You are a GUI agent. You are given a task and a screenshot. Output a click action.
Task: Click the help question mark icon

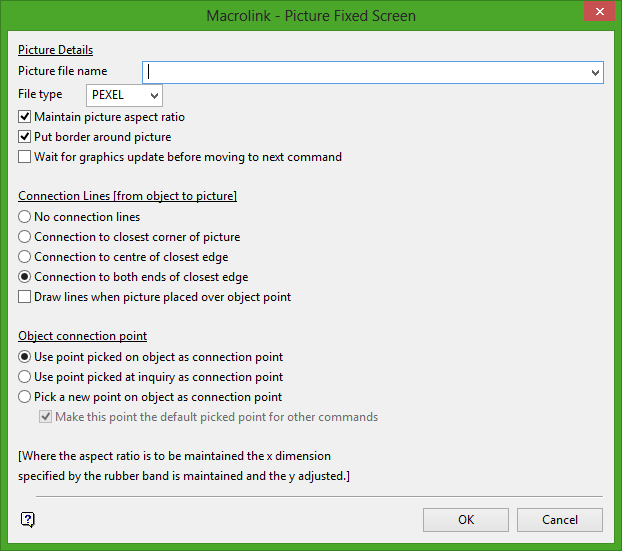coord(28,519)
